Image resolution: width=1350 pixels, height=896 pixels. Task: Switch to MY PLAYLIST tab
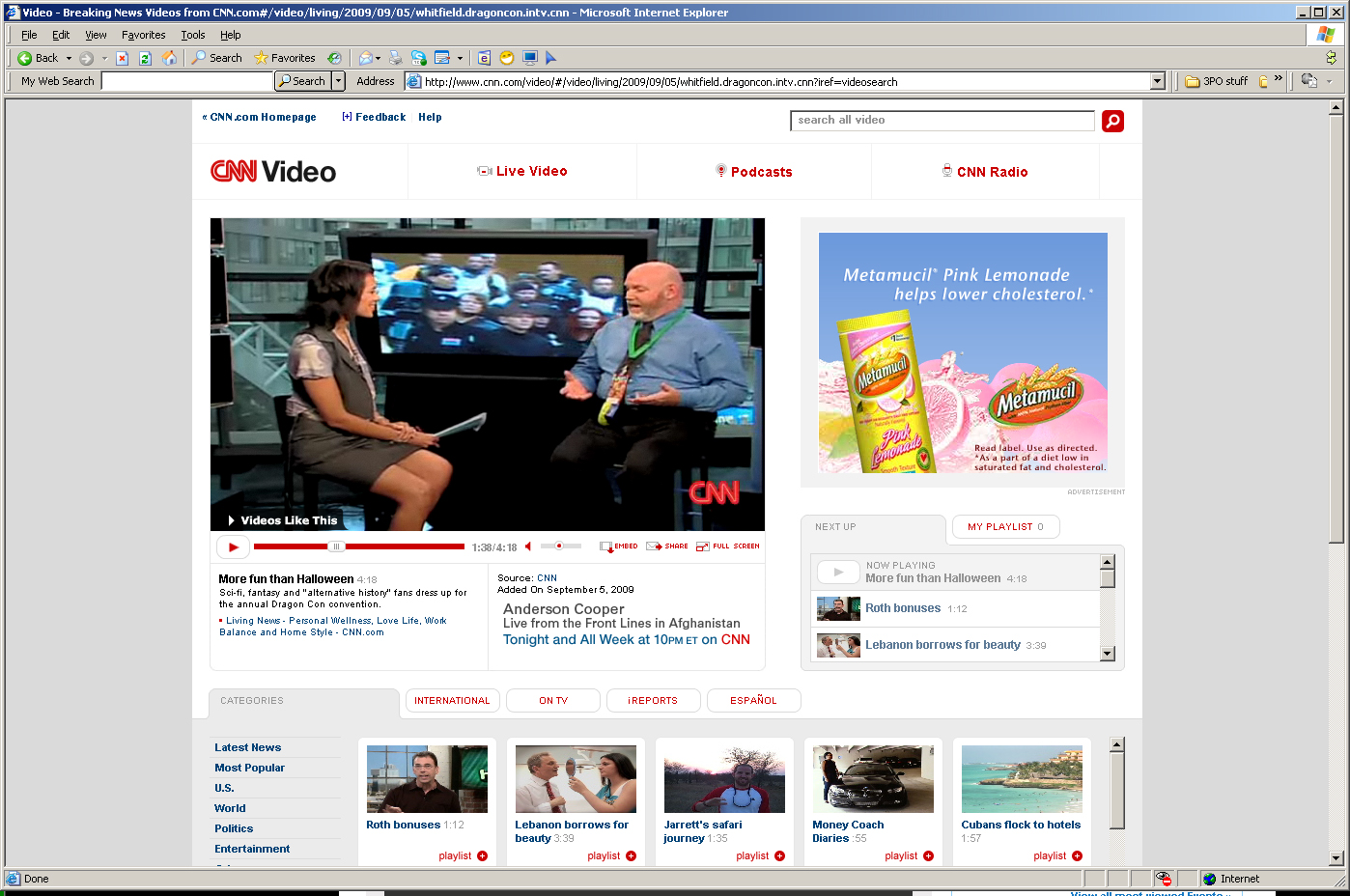coord(1005,527)
